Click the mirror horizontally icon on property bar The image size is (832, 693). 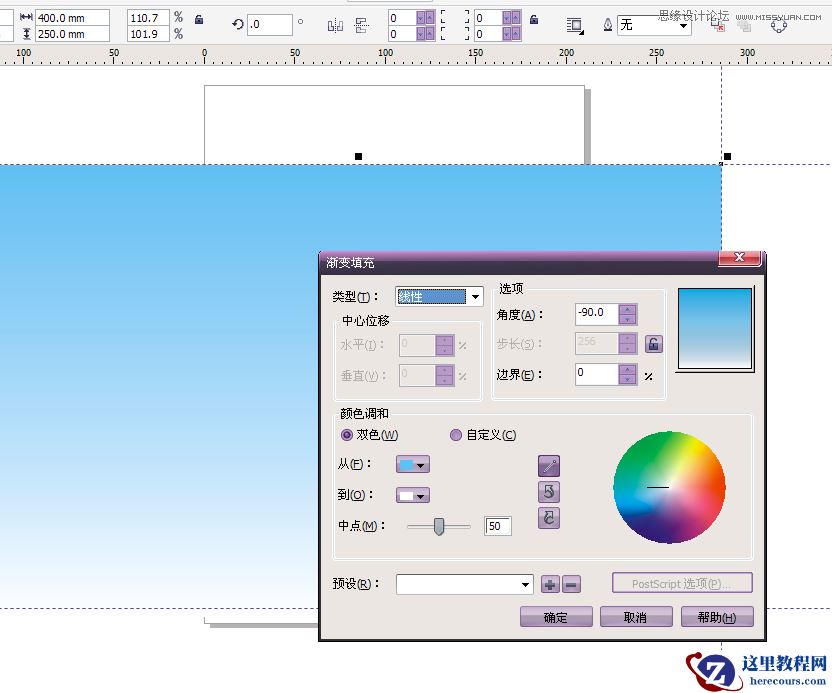[x=336, y=25]
